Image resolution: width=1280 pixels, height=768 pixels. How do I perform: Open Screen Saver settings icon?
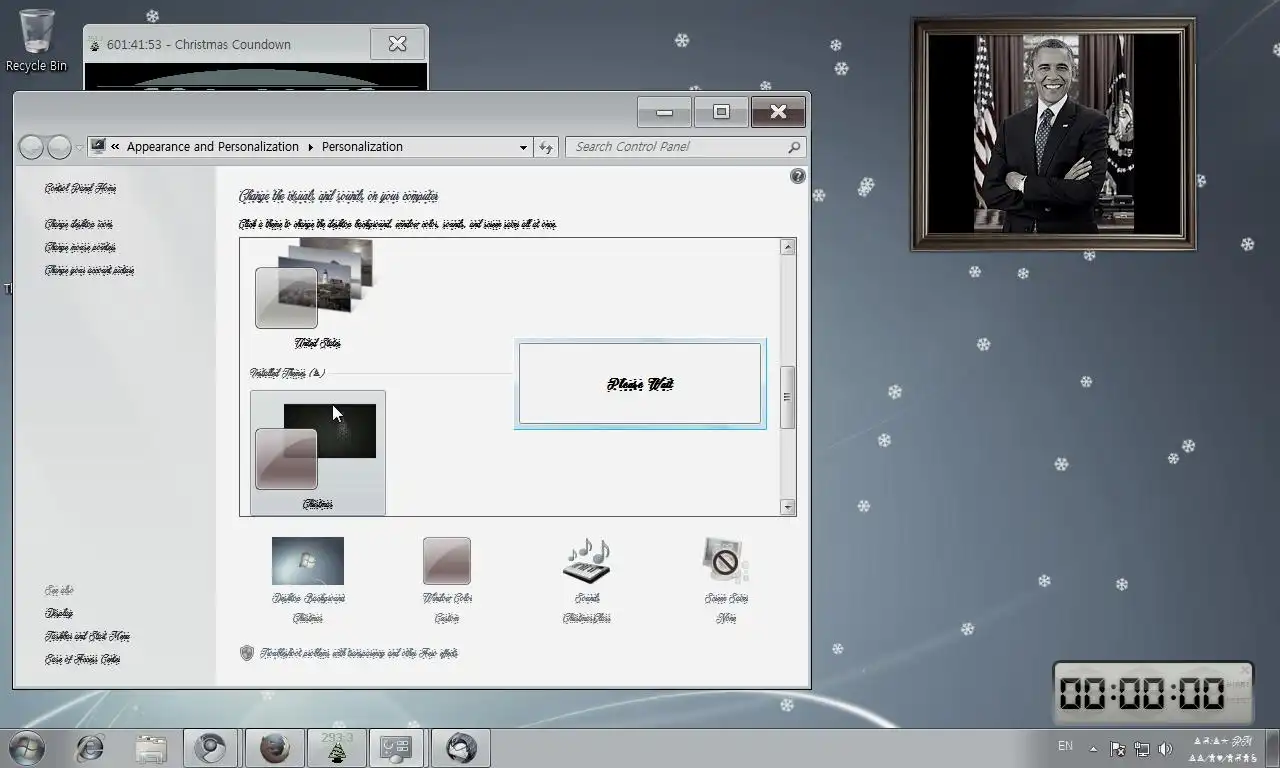[726, 561]
